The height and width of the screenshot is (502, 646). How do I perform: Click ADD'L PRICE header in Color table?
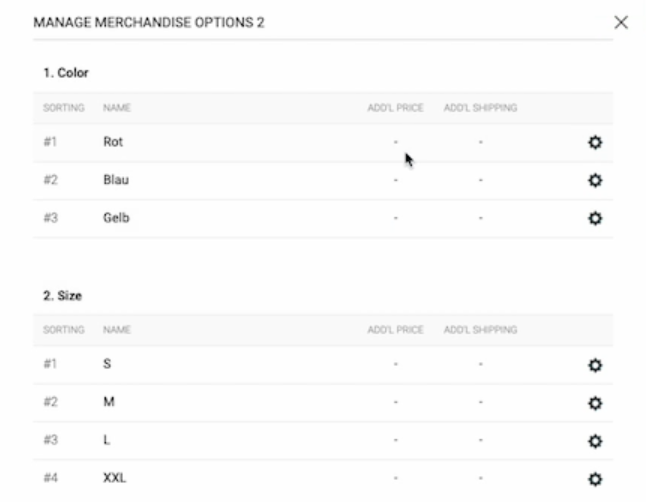click(396, 107)
